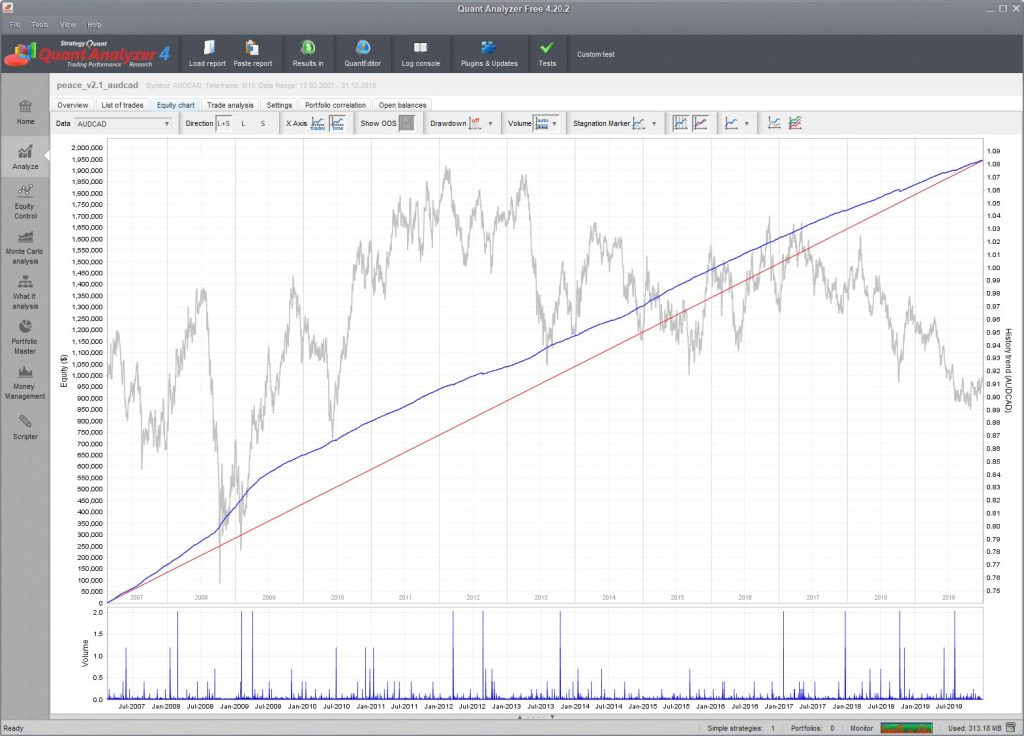Image resolution: width=1024 pixels, height=736 pixels.
Task: Expand the Drawdown dropdown
Action: click(x=490, y=124)
